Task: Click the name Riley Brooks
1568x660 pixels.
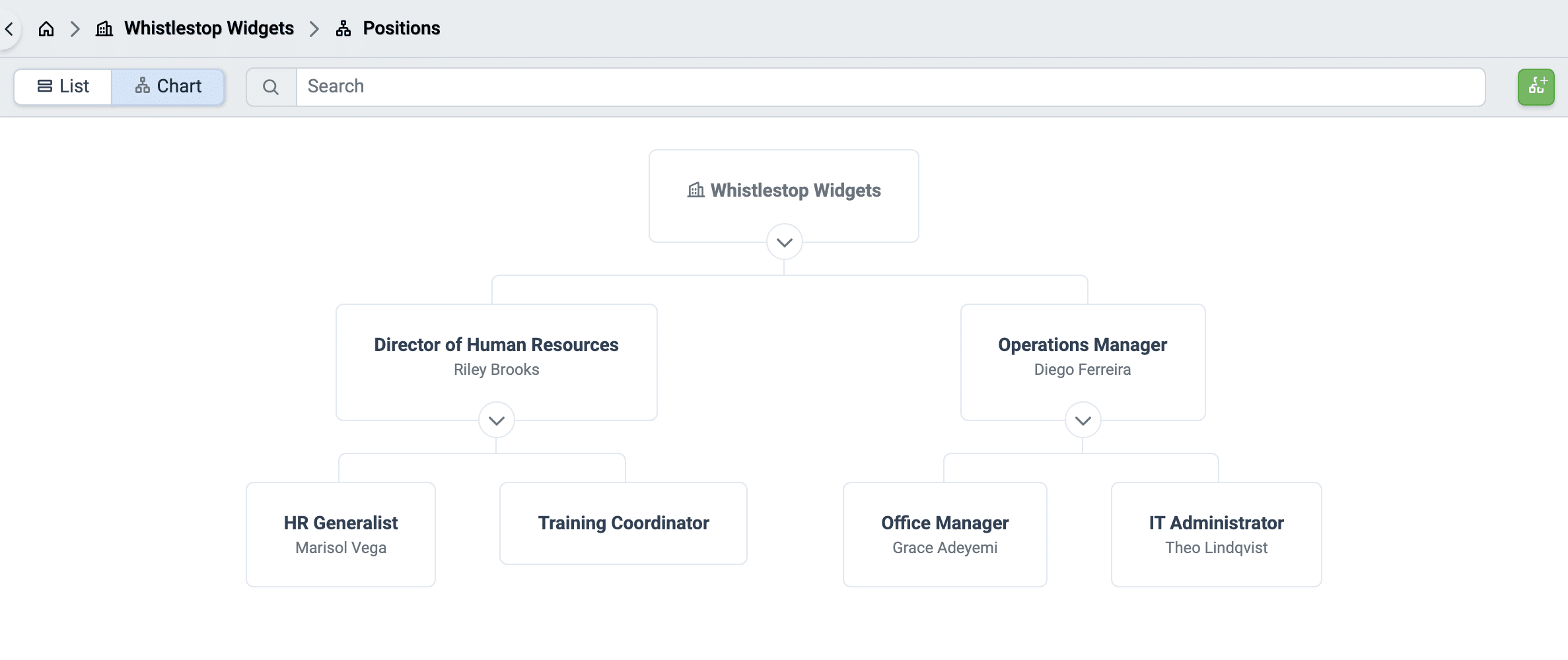Action: [497, 370]
